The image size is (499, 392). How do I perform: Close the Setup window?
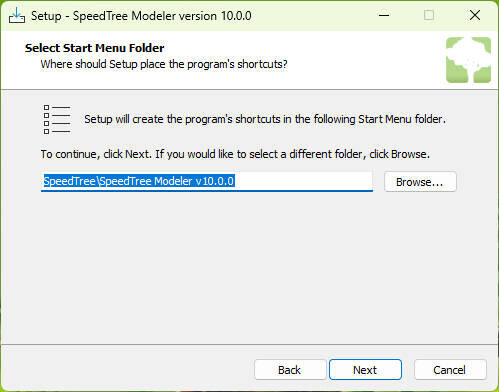(475, 15)
